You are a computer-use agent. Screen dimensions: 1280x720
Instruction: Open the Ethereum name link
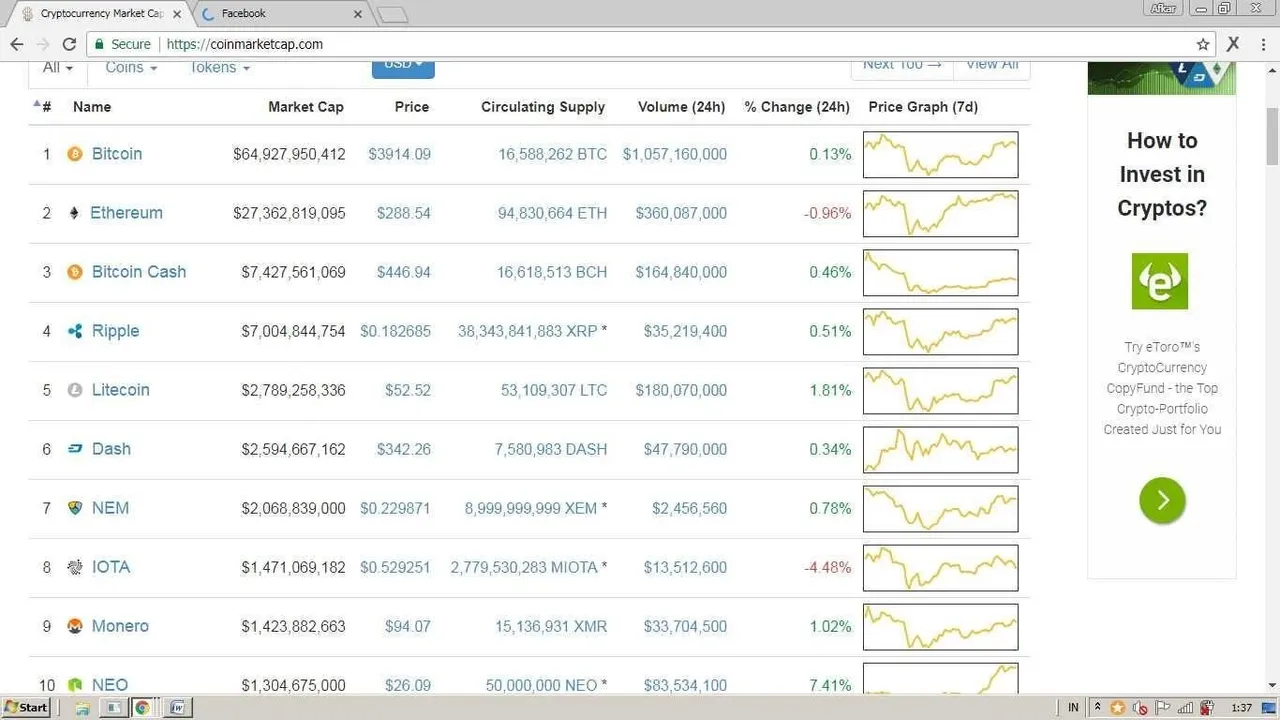(x=126, y=213)
